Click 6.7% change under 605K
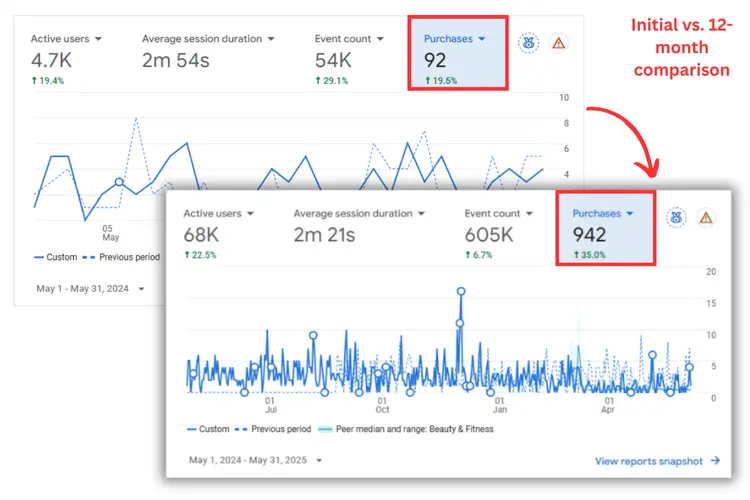This screenshot has width=750, height=500. click(x=478, y=255)
